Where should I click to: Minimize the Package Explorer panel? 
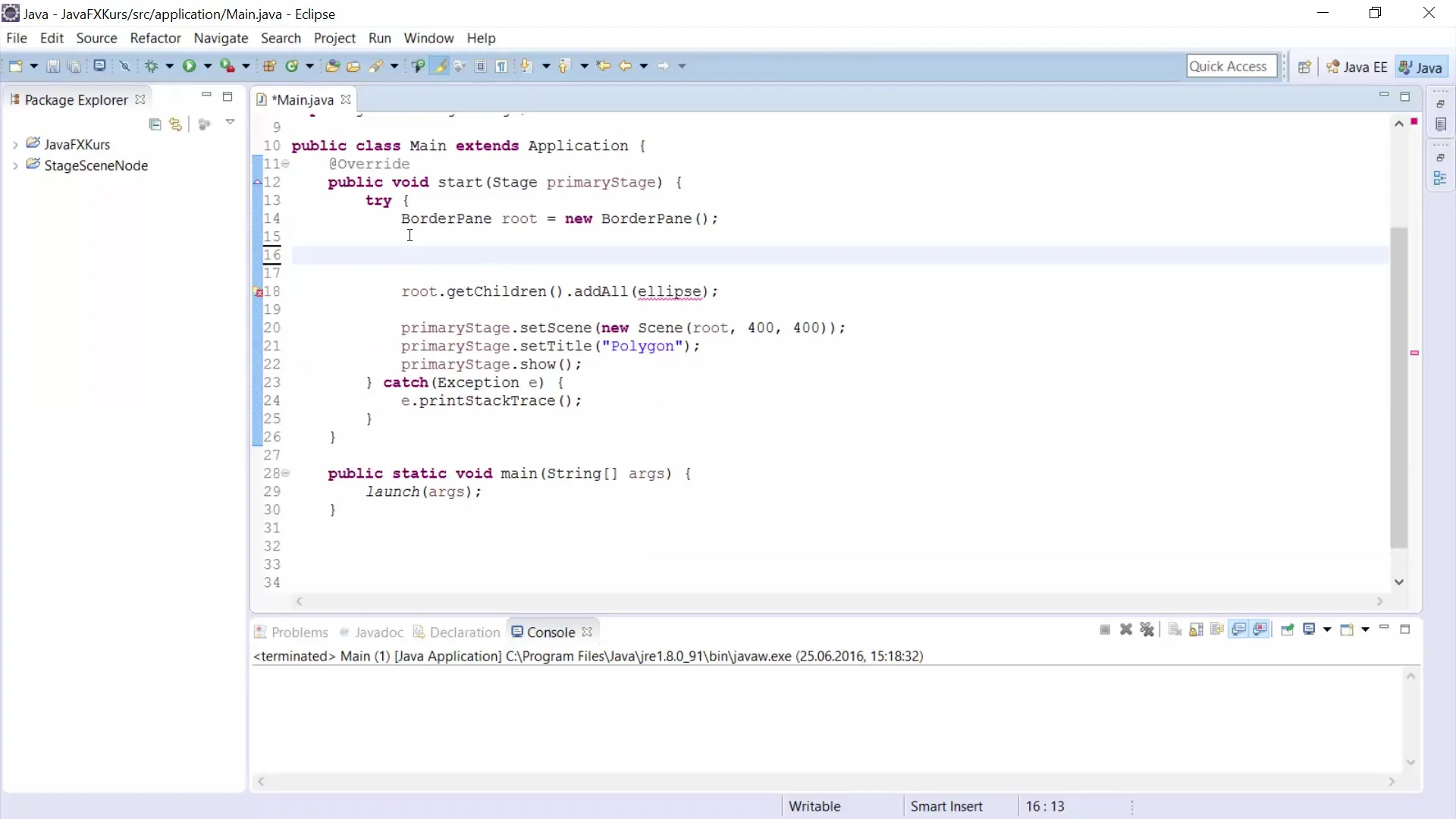[x=206, y=96]
